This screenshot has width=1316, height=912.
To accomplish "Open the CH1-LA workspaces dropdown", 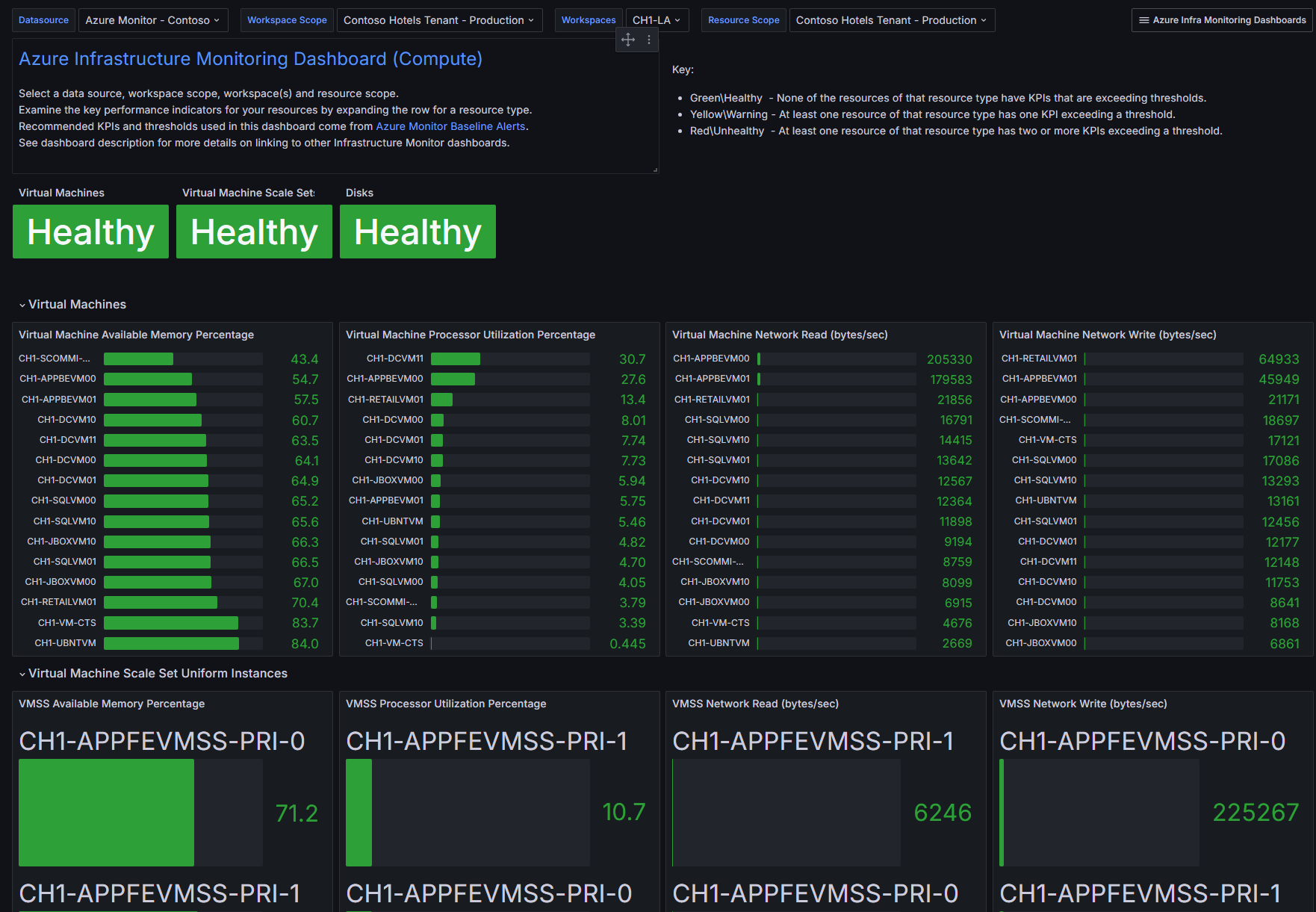I will click(657, 20).
